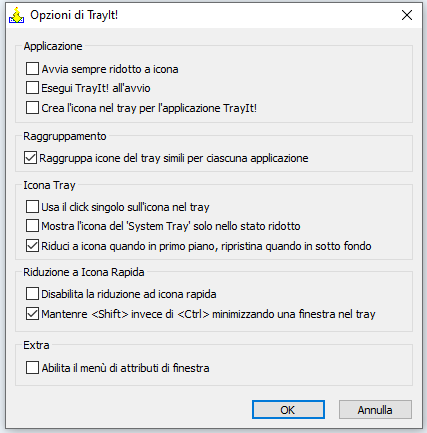Click the TrayIt! app icon in title bar
The height and width of the screenshot is (433, 427).
(x=17, y=15)
